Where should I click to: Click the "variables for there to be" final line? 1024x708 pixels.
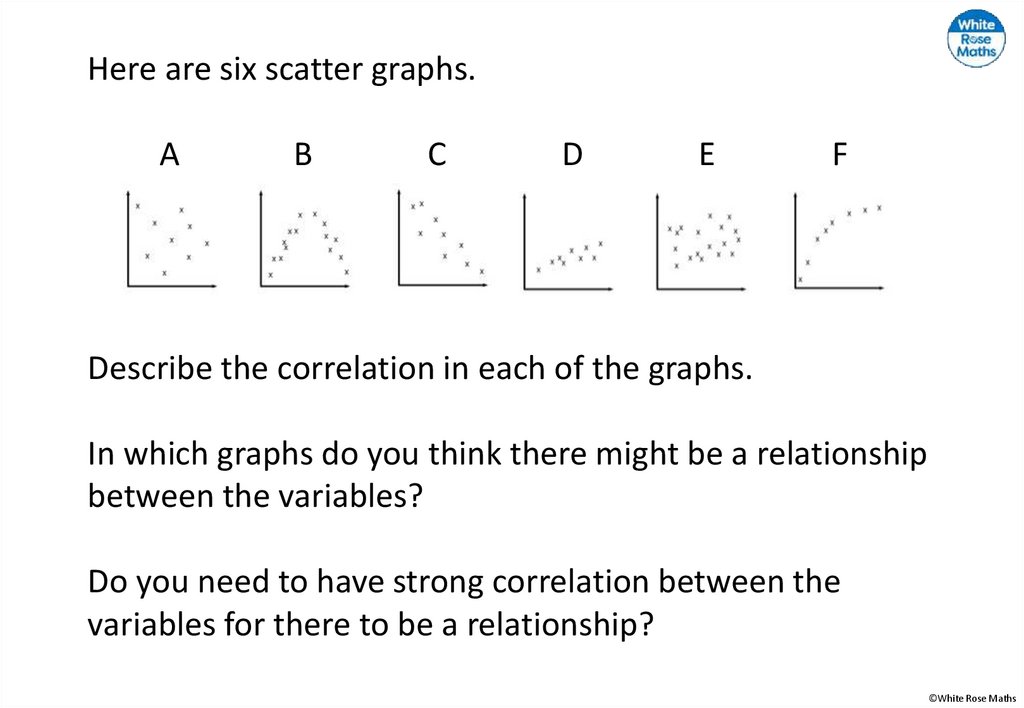[x=370, y=624]
